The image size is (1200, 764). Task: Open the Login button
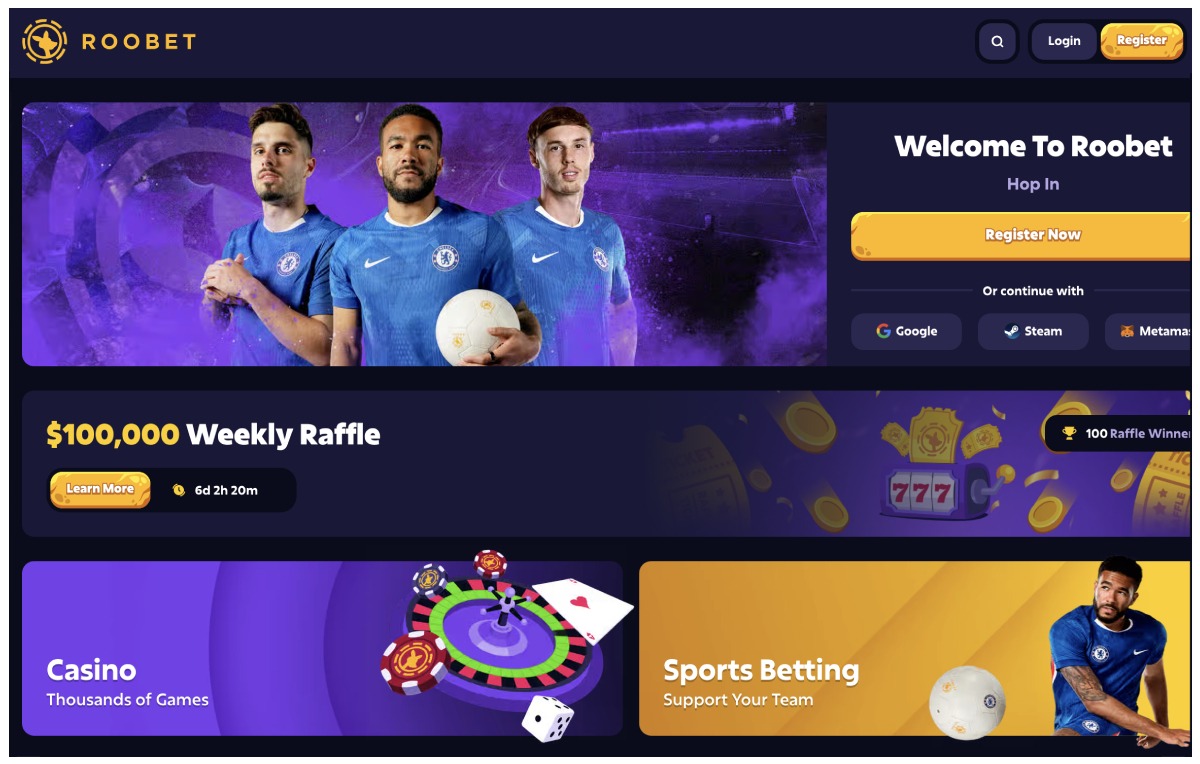[x=1064, y=41]
